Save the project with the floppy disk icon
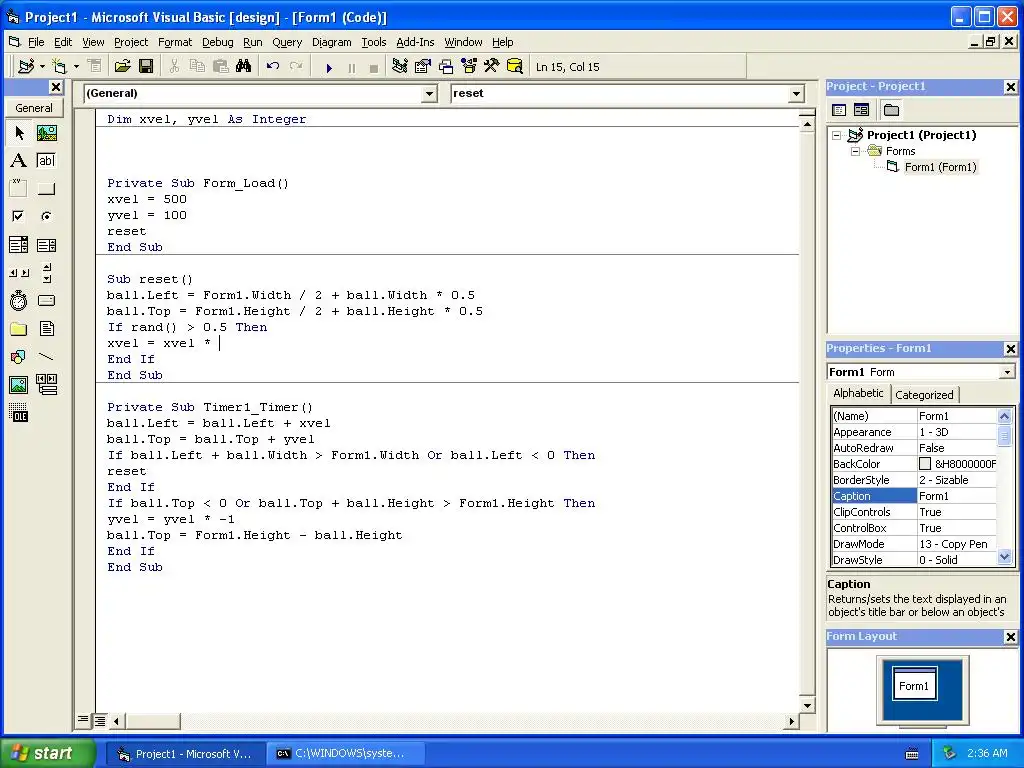The height and width of the screenshot is (768, 1024). [146, 66]
